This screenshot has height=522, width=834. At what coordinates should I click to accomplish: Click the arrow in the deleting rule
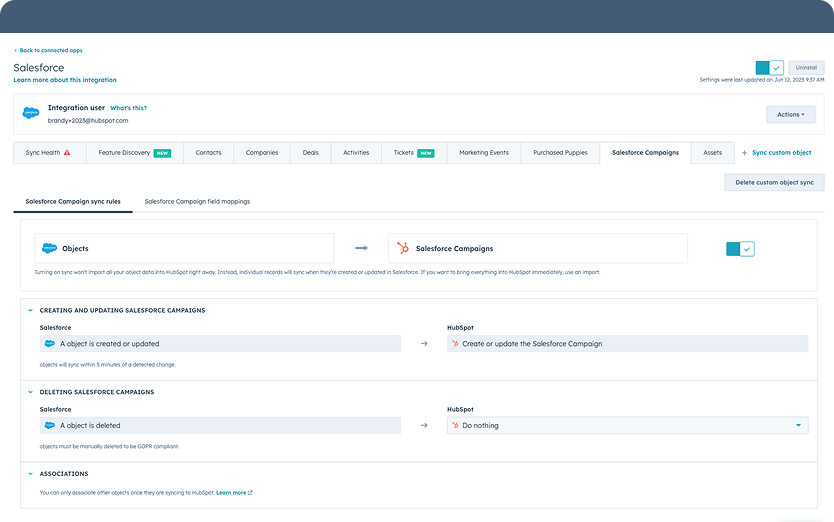click(424, 425)
